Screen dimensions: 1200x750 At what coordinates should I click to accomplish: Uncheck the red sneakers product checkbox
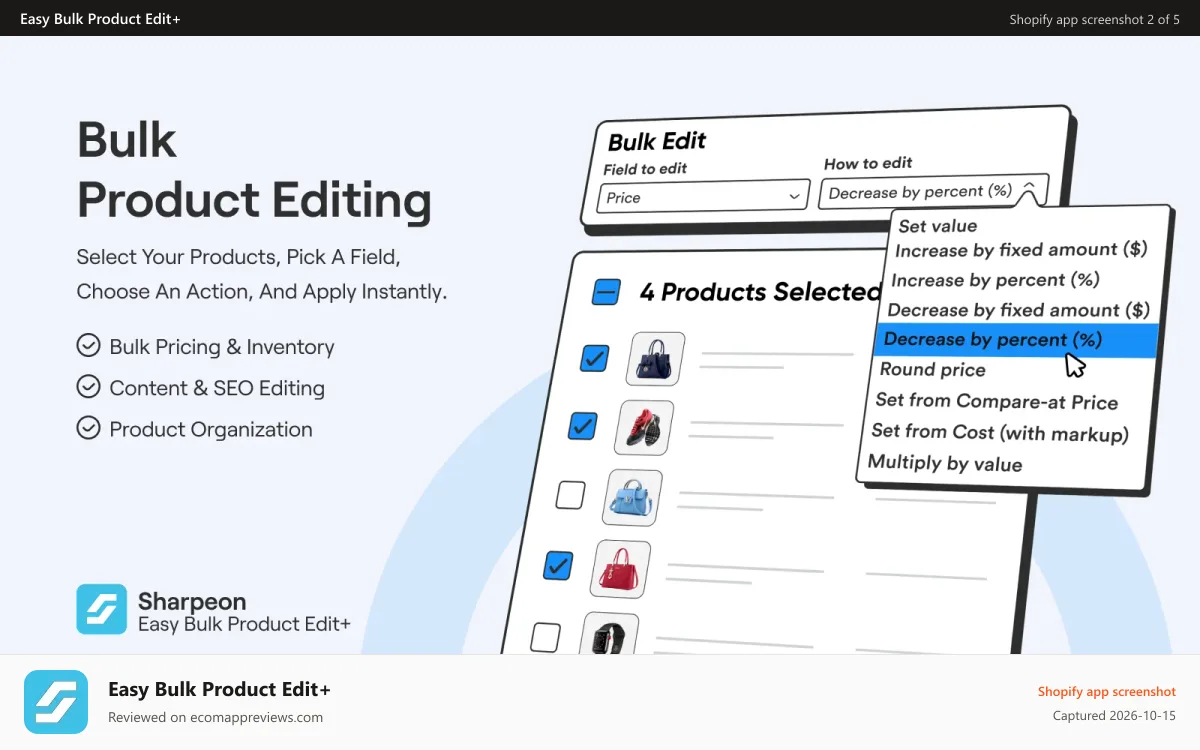point(582,427)
